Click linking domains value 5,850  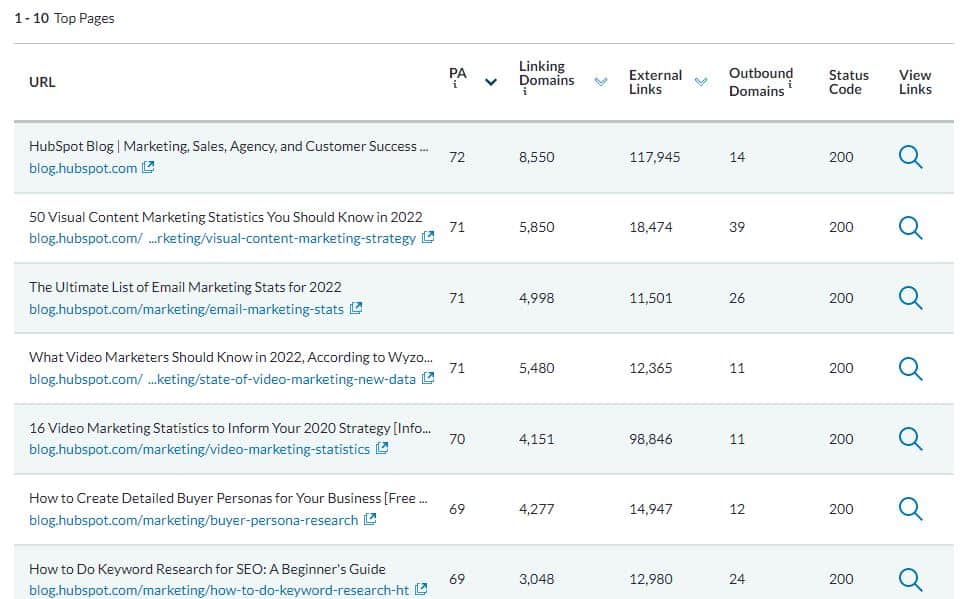(x=536, y=227)
